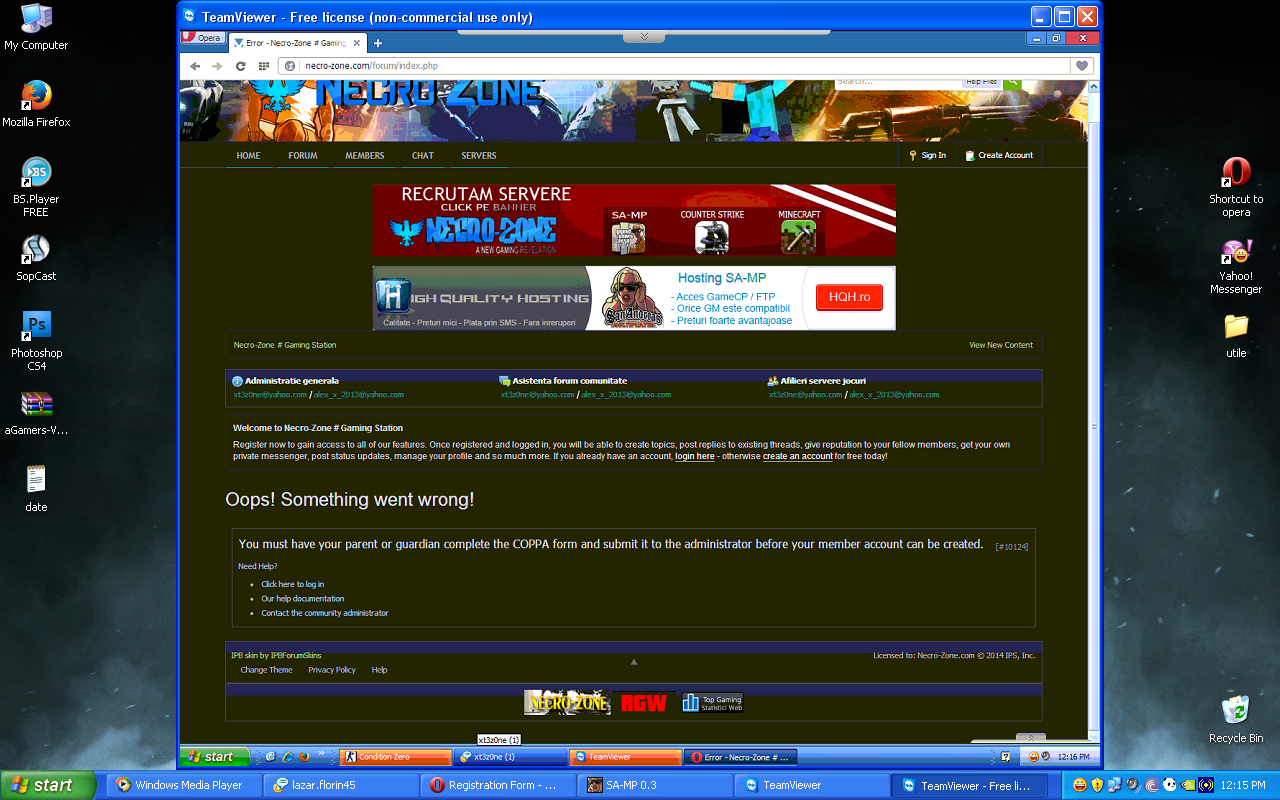Open a new tab with plus button

pos(378,43)
